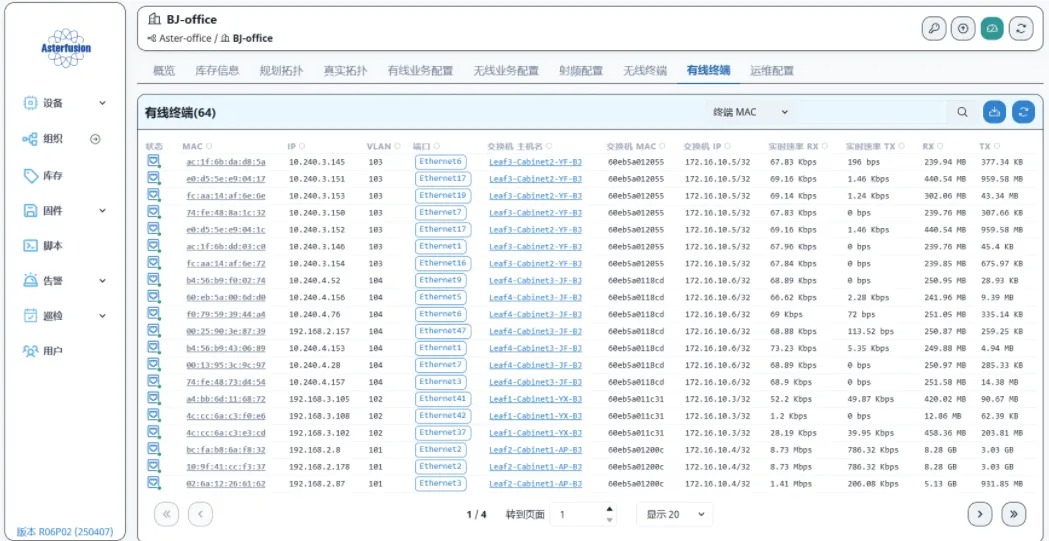Open the 终端 MAC filter dropdown
The image size is (1049, 541).
pos(751,112)
